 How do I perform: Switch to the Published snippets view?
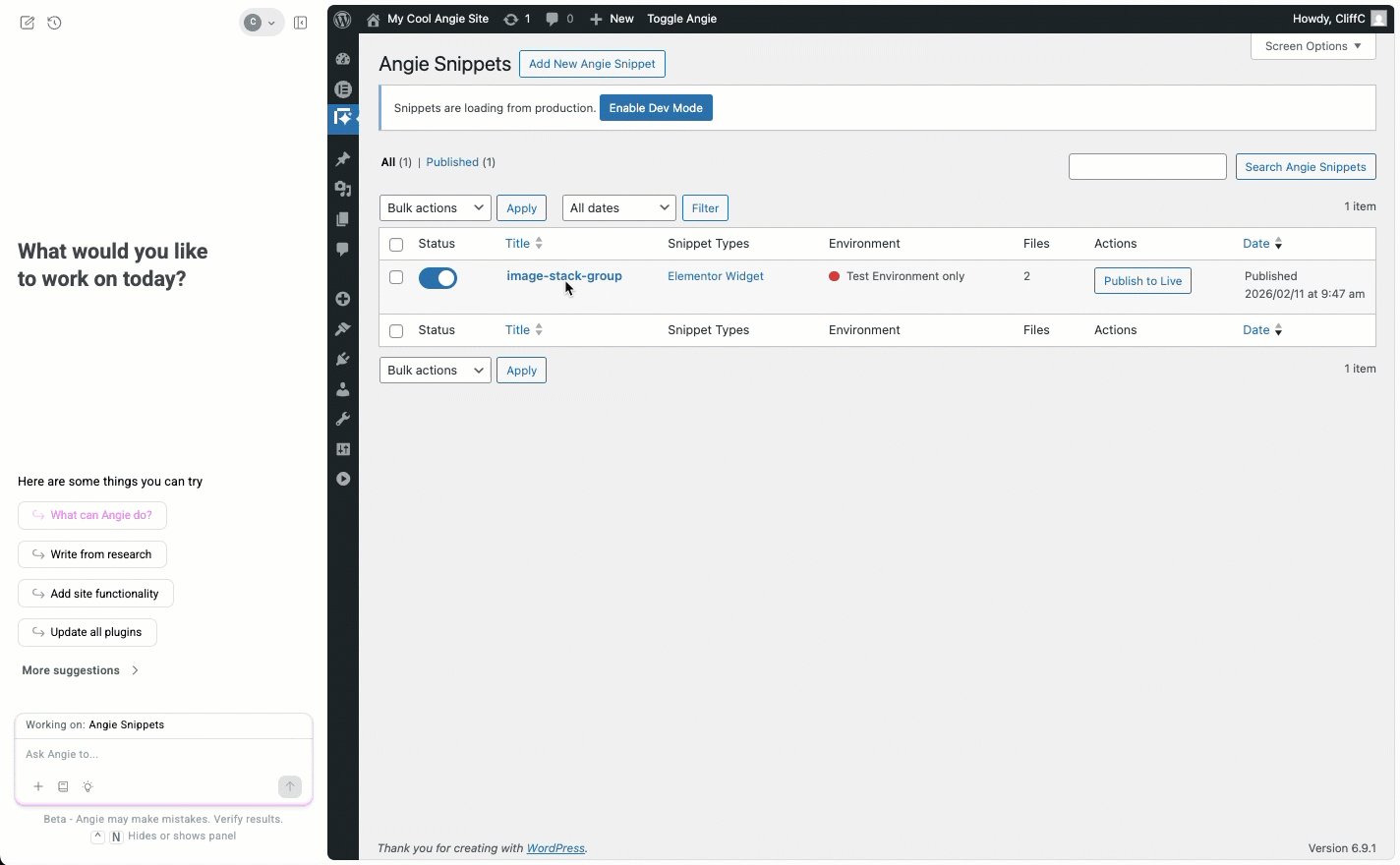click(x=453, y=162)
